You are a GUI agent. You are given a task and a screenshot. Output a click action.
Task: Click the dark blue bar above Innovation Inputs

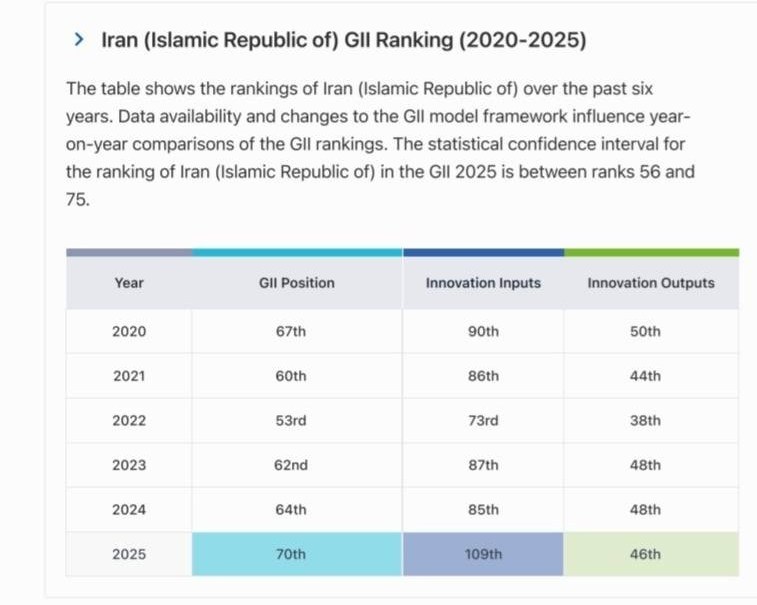coord(483,252)
